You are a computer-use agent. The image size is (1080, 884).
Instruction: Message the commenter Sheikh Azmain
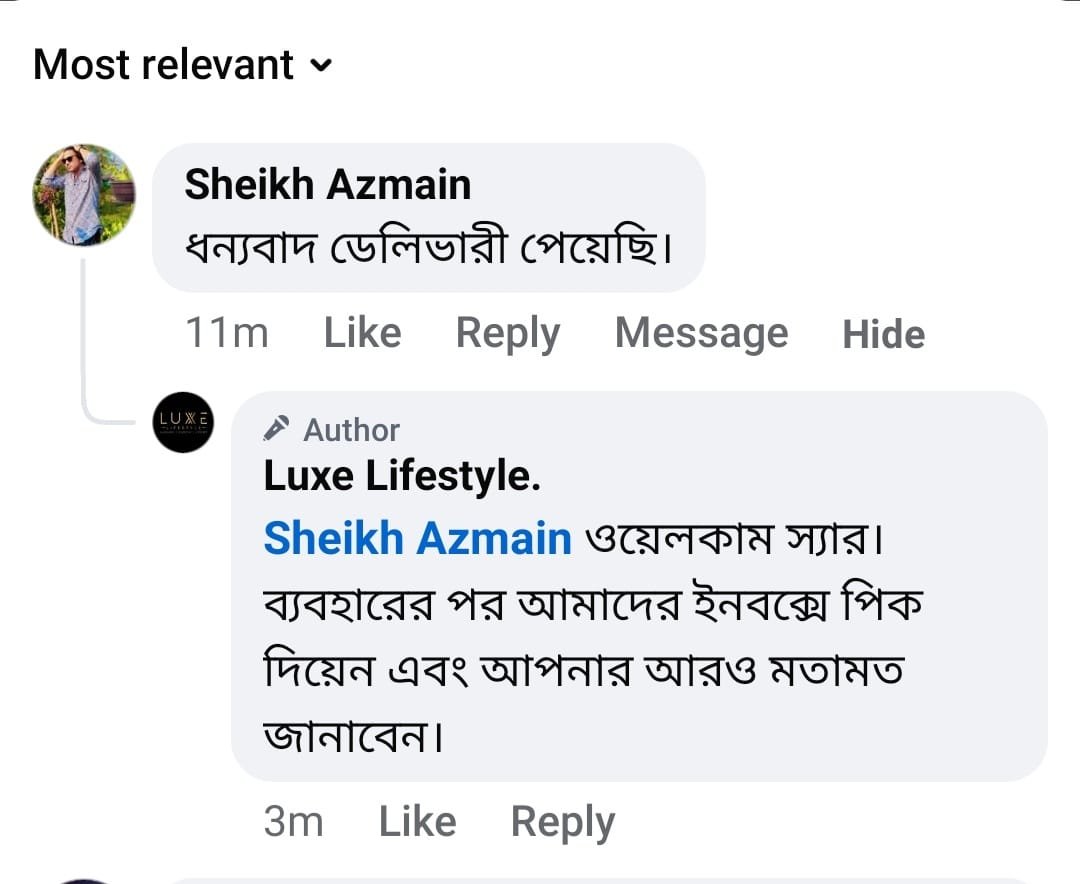(701, 334)
